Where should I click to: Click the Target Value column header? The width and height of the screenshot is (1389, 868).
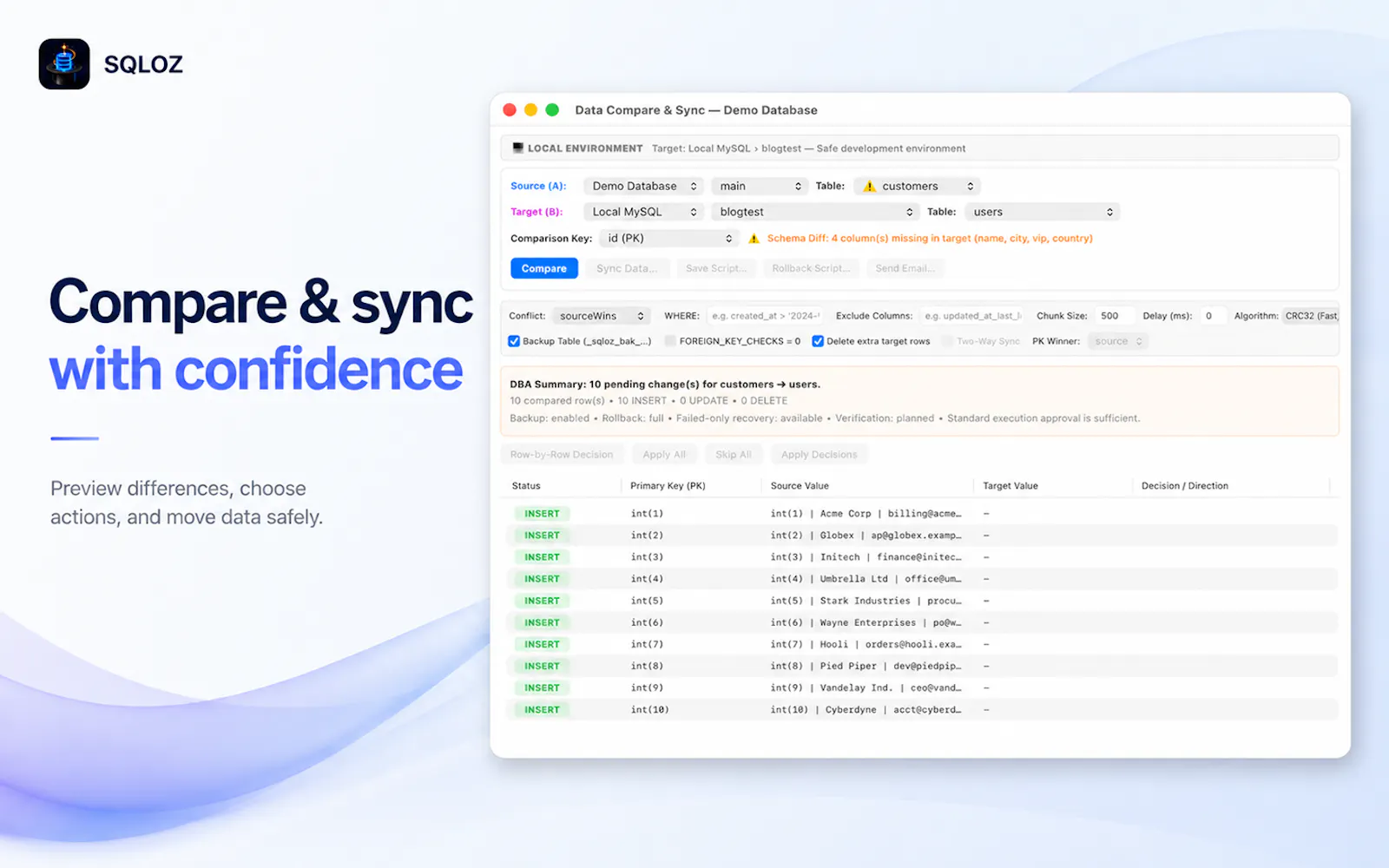(1010, 486)
